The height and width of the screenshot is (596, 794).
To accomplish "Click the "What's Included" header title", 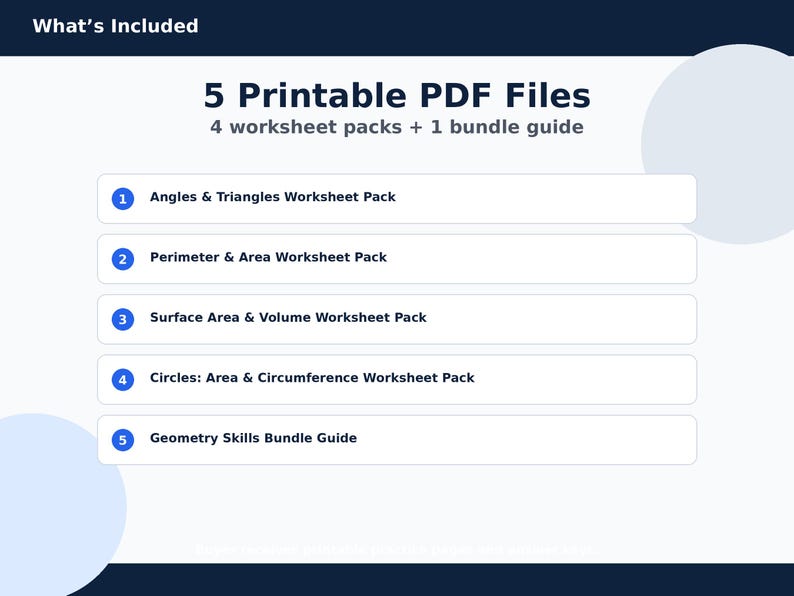I will pos(115,26).
